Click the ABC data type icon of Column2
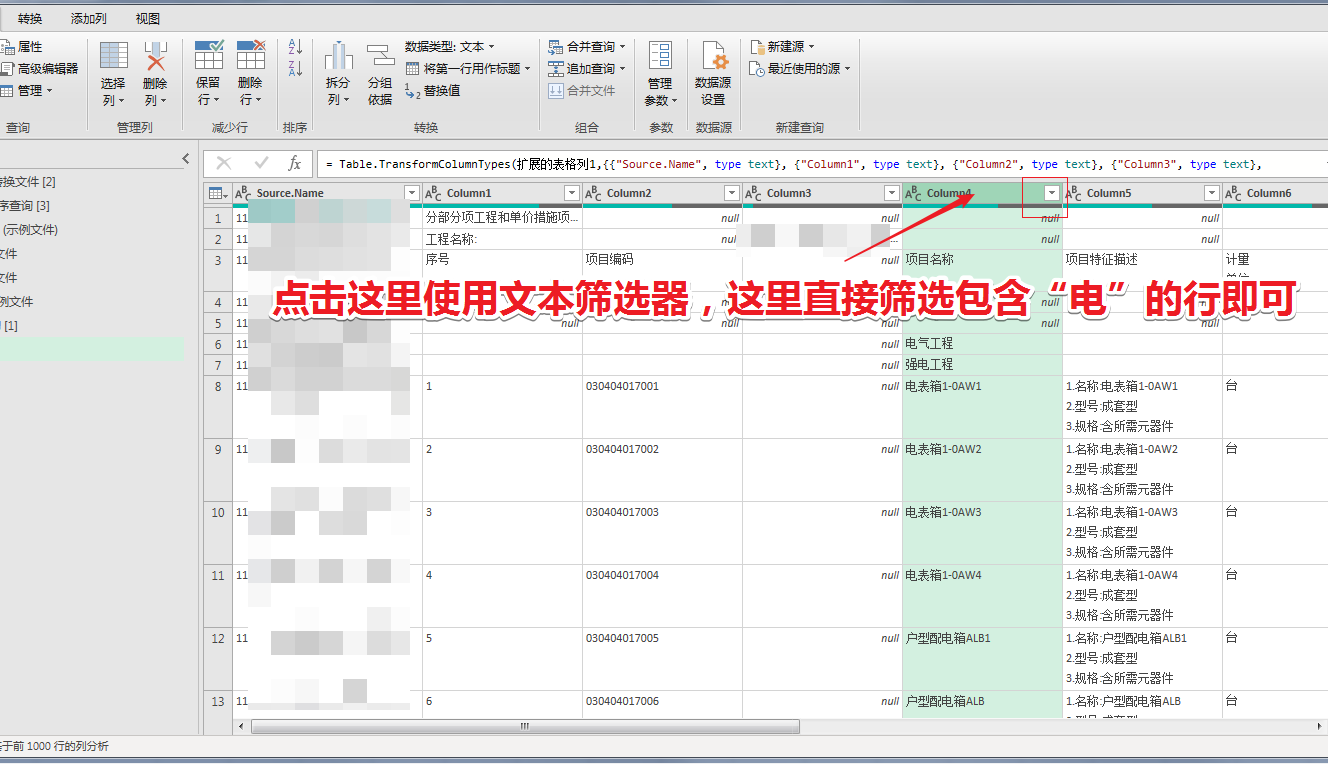Image resolution: width=1328 pixels, height=764 pixels. click(x=594, y=193)
